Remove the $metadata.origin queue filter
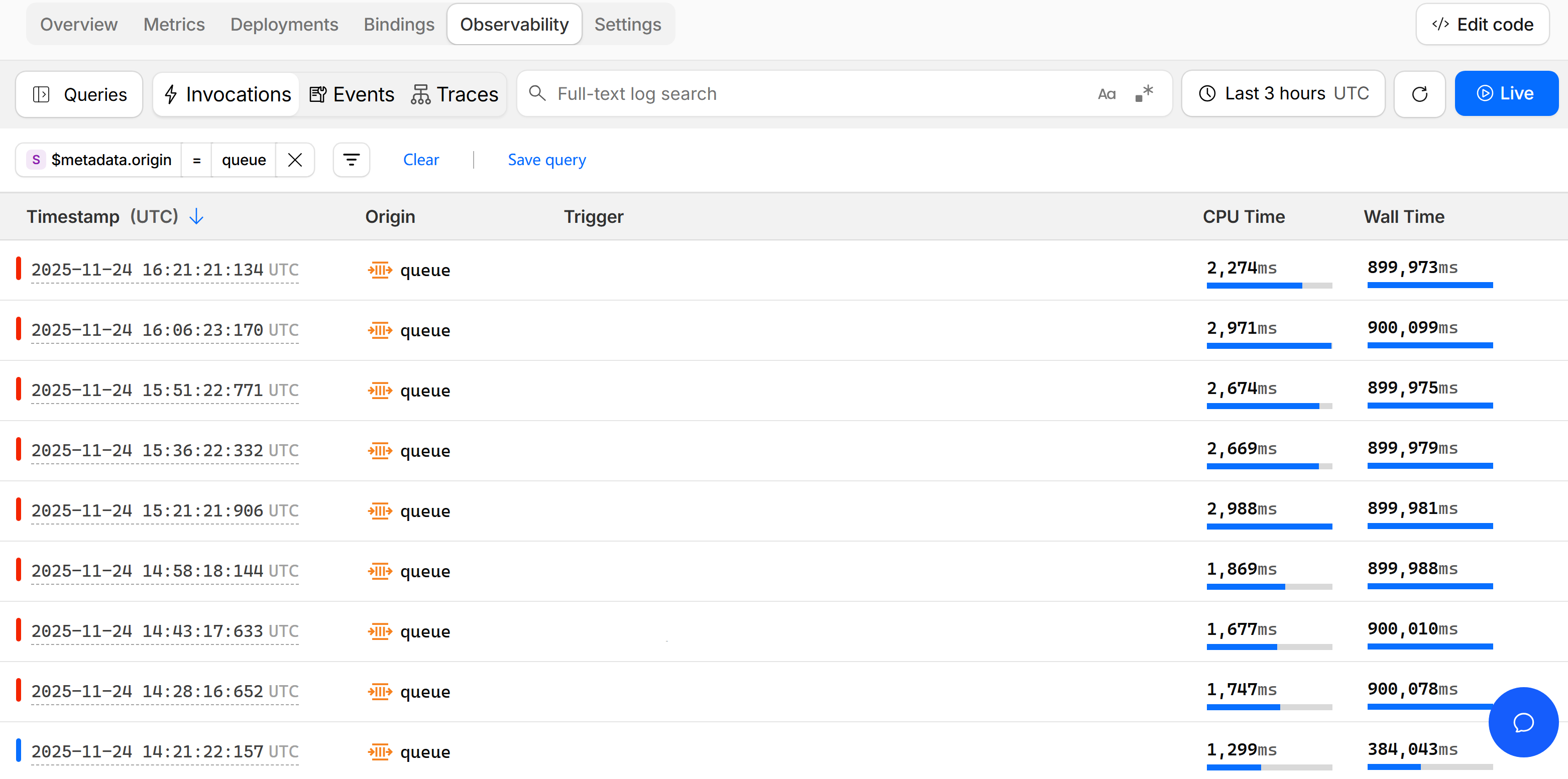 [x=295, y=160]
